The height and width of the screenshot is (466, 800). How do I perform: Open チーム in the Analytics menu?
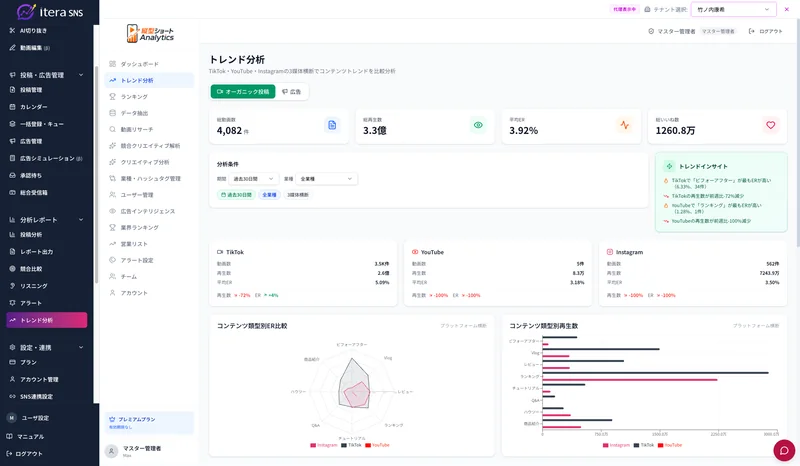click(x=149, y=276)
